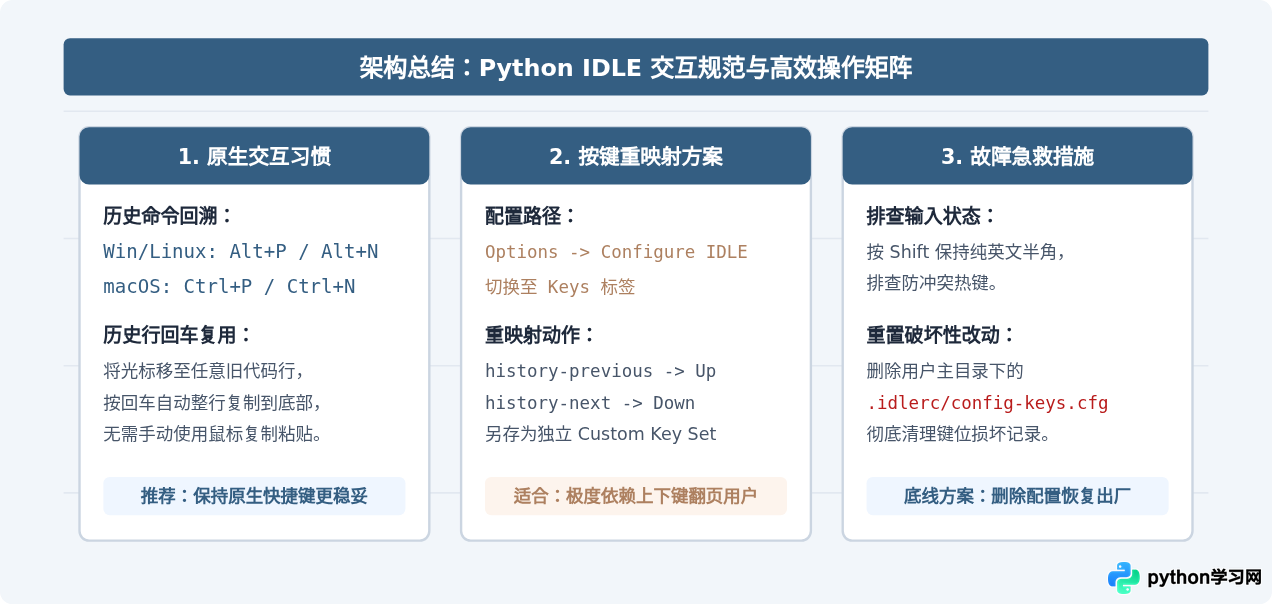Image resolution: width=1272 pixels, height=605 pixels.
Task: Click the heading 历史命令回溯：
Action: click(x=169, y=216)
